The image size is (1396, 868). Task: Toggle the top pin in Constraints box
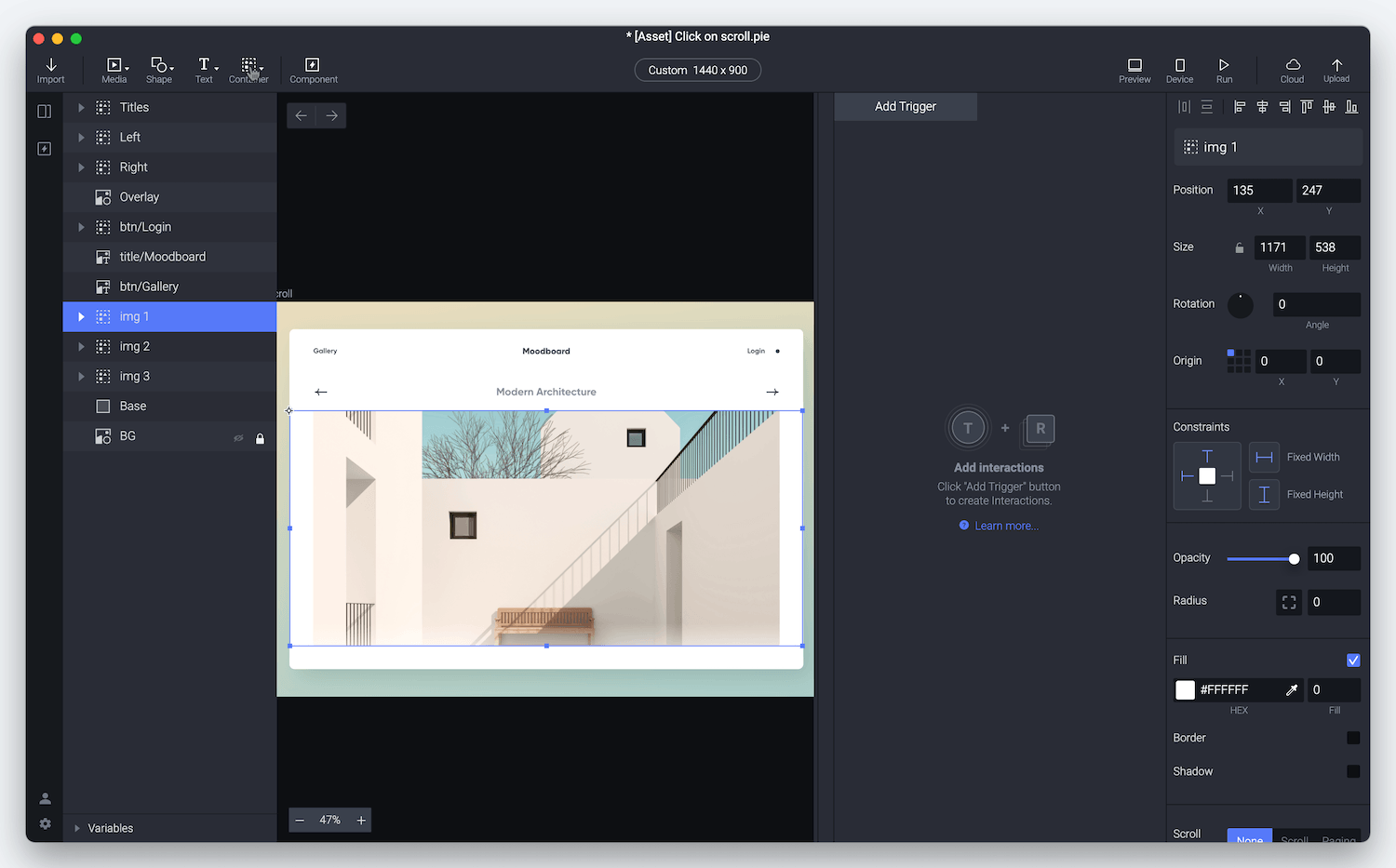(1207, 456)
